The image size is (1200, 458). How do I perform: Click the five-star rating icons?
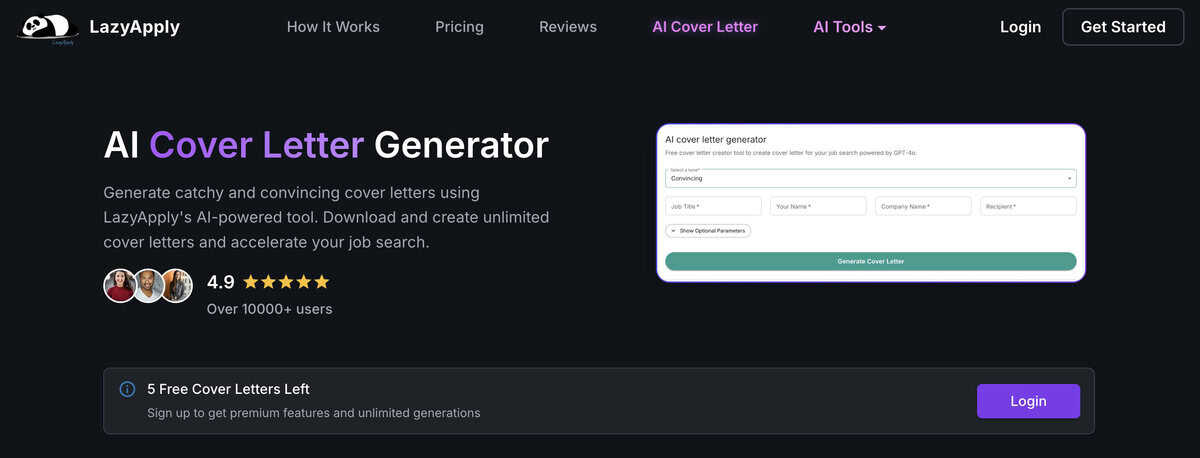(x=286, y=282)
